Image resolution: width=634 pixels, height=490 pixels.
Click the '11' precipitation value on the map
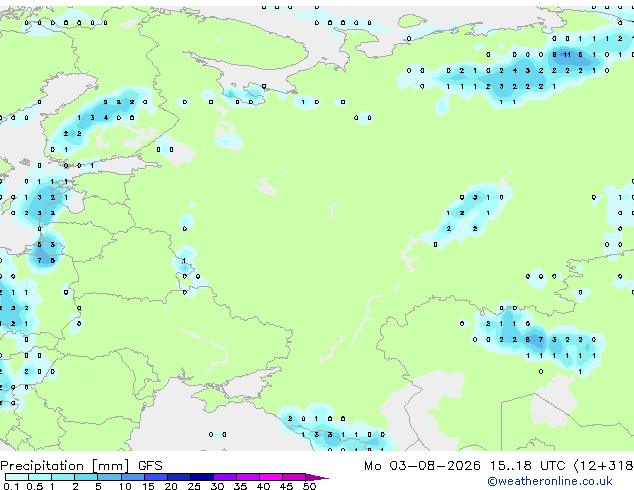pyautogui.click(x=567, y=55)
